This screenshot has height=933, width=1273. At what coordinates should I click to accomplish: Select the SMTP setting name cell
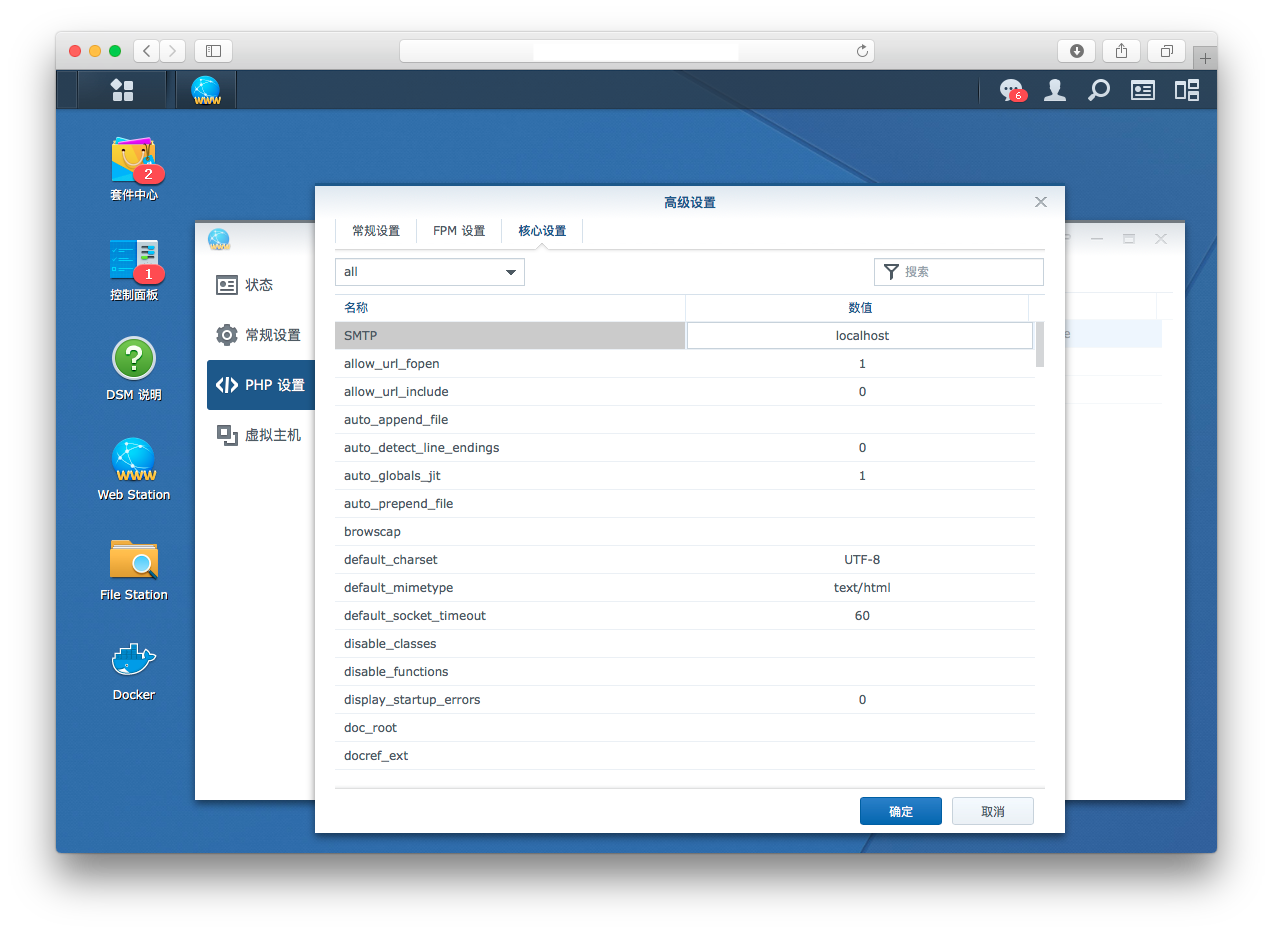click(510, 336)
